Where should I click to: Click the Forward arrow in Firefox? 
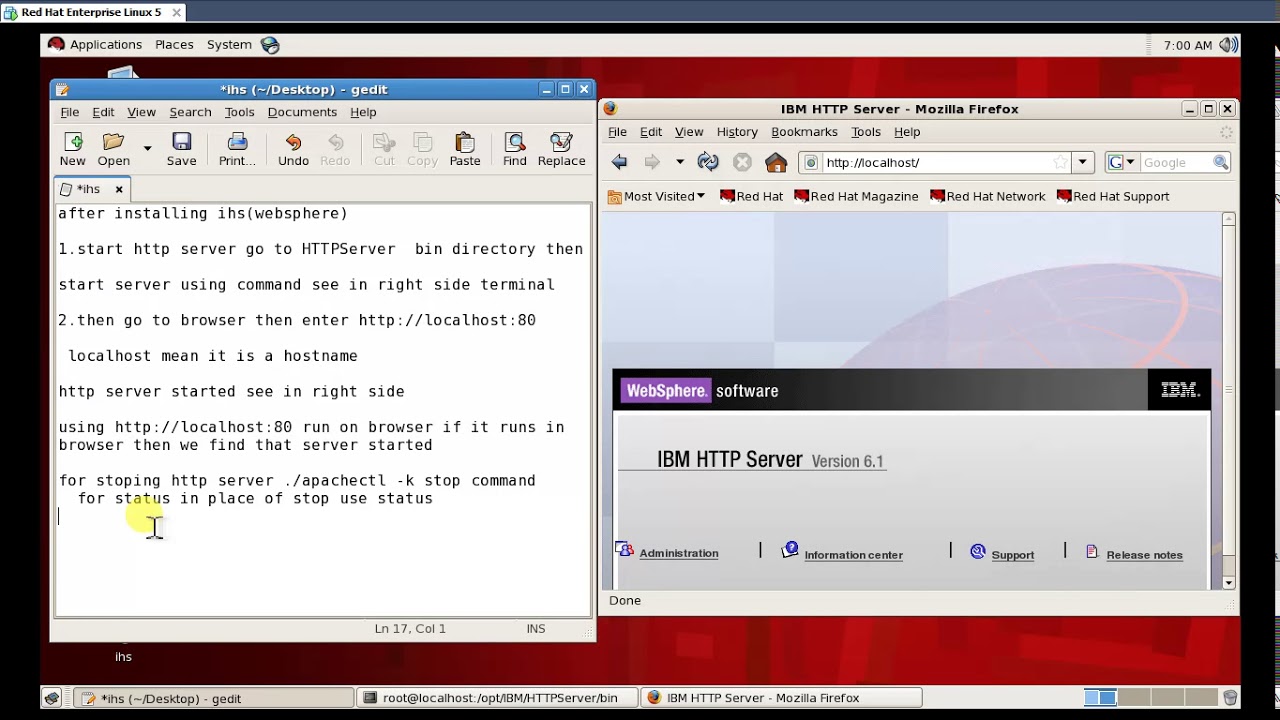pyautogui.click(x=652, y=162)
